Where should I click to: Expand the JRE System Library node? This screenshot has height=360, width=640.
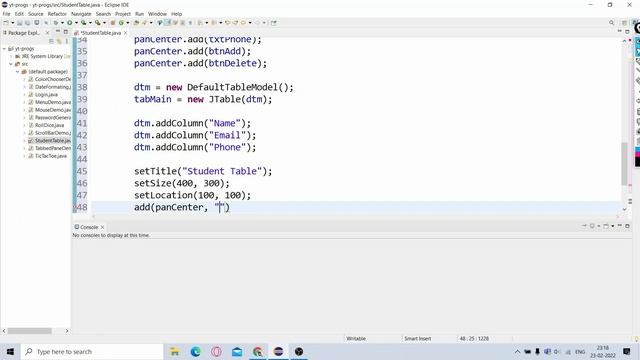11,56
